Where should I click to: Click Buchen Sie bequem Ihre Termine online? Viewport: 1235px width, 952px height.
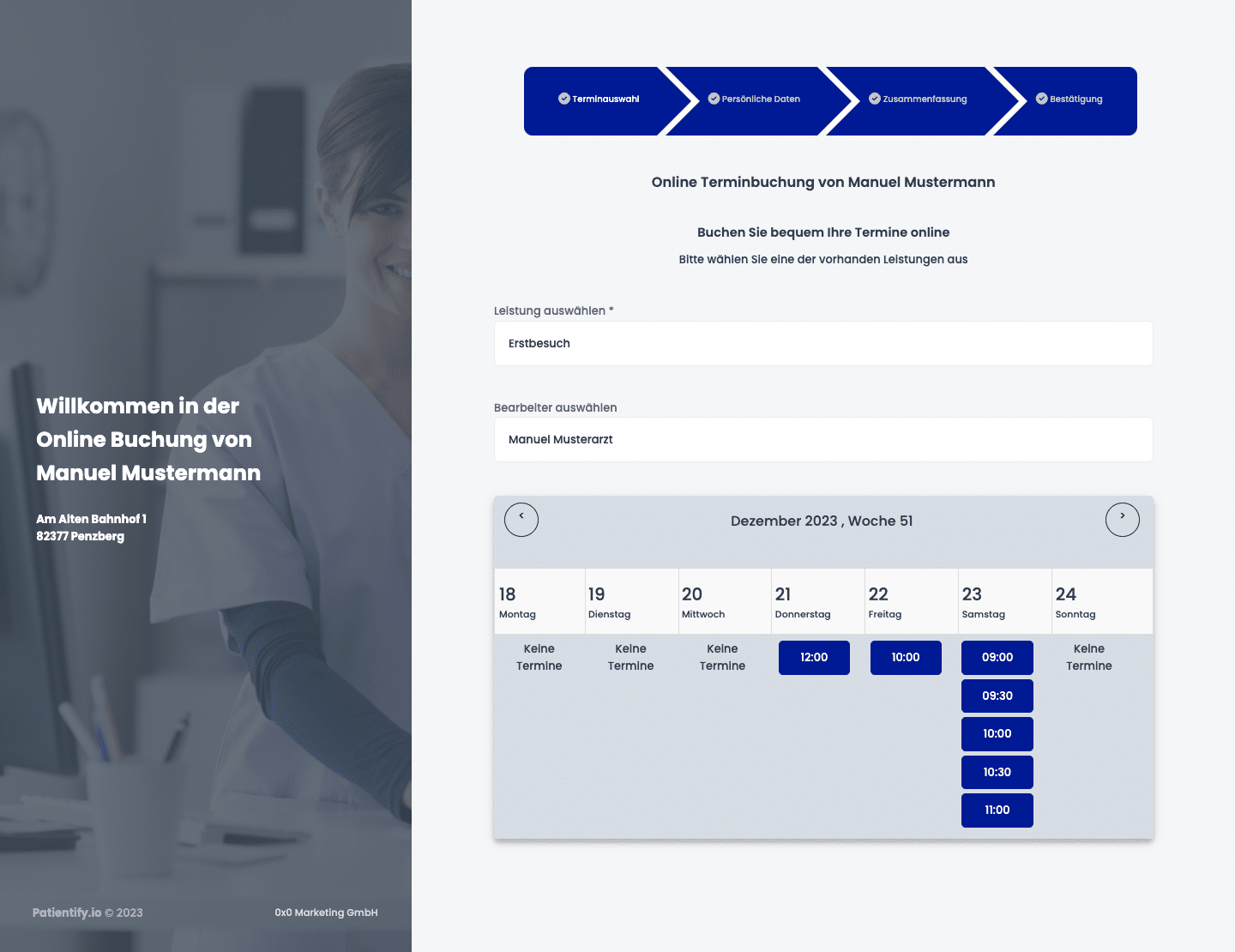coord(823,232)
